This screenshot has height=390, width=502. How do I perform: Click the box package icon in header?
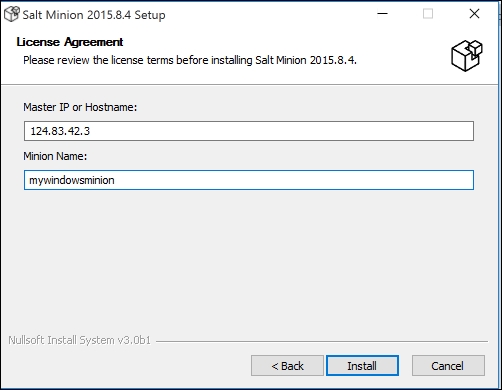tap(467, 56)
